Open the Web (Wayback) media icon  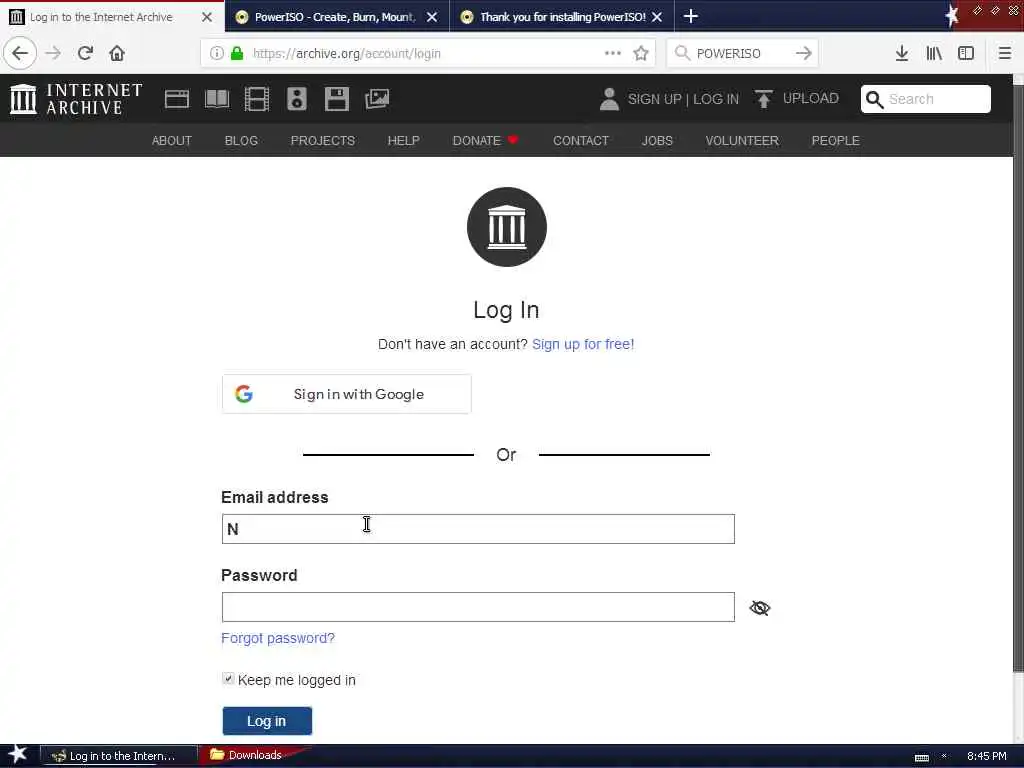pos(176,99)
